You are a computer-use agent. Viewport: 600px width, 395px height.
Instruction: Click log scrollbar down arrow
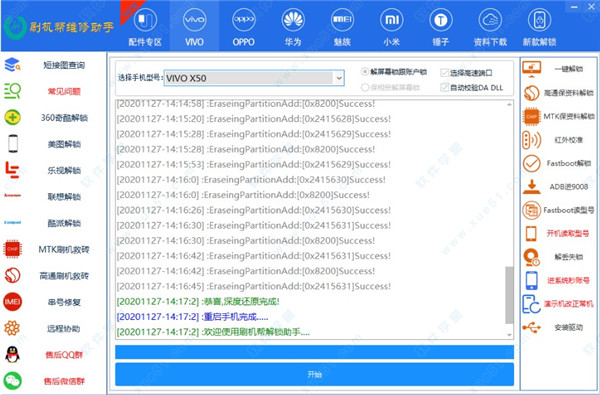point(509,335)
